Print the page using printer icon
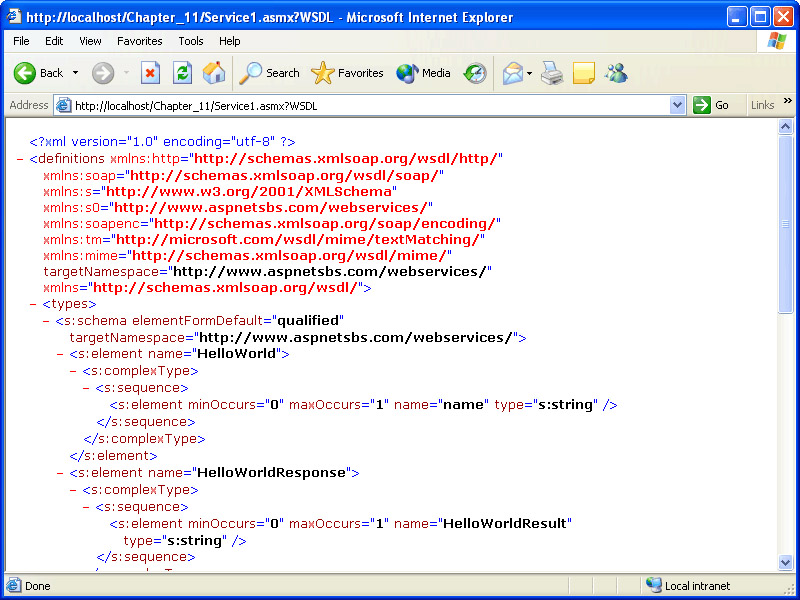 click(x=552, y=73)
